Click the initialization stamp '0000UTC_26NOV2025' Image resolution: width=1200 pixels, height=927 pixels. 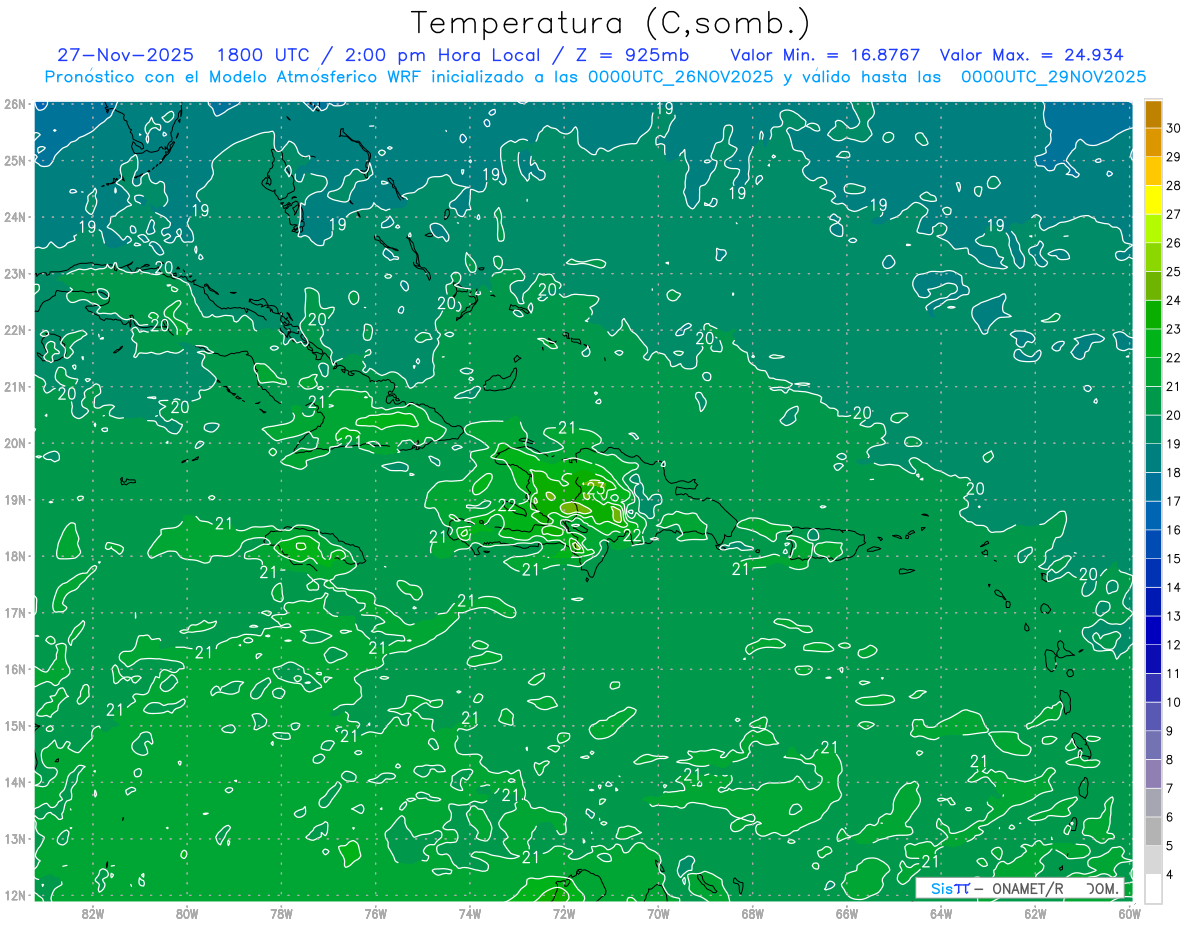click(680, 77)
